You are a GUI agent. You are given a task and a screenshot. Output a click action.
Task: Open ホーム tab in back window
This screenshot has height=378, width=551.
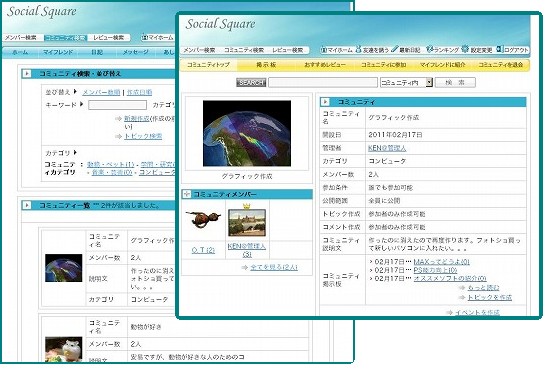20,52
